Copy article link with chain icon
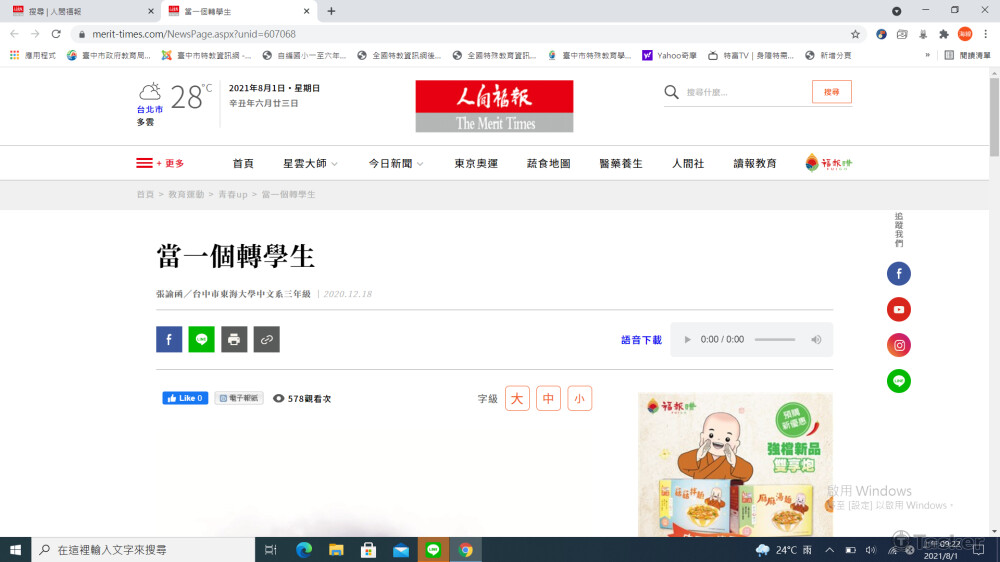 (x=266, y=340)
